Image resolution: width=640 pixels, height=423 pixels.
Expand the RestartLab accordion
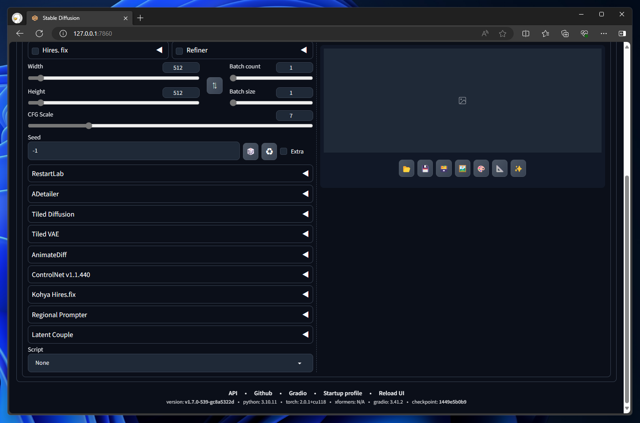point(170,174)
